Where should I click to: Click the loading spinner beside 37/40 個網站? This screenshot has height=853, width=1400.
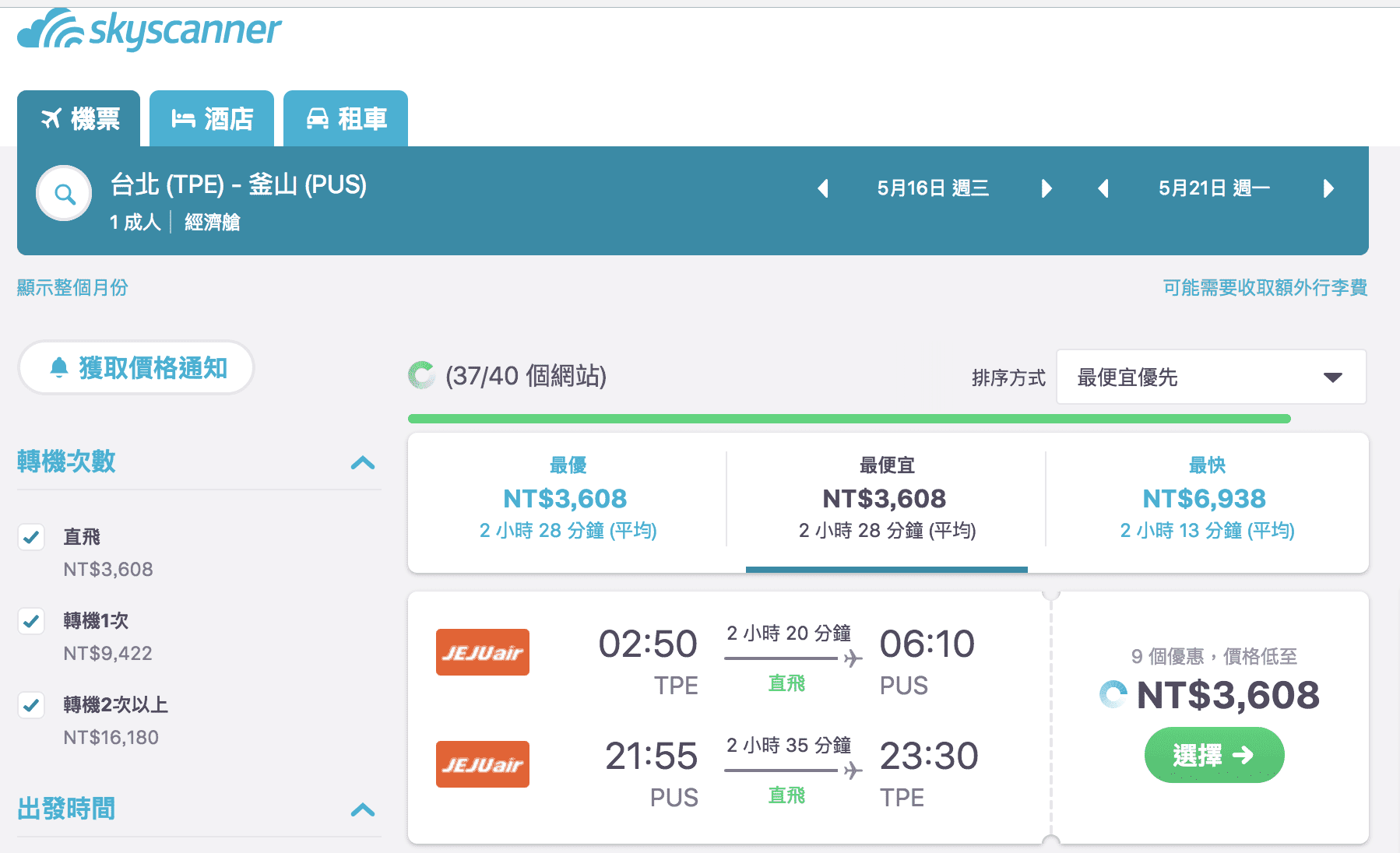[421, 375]
